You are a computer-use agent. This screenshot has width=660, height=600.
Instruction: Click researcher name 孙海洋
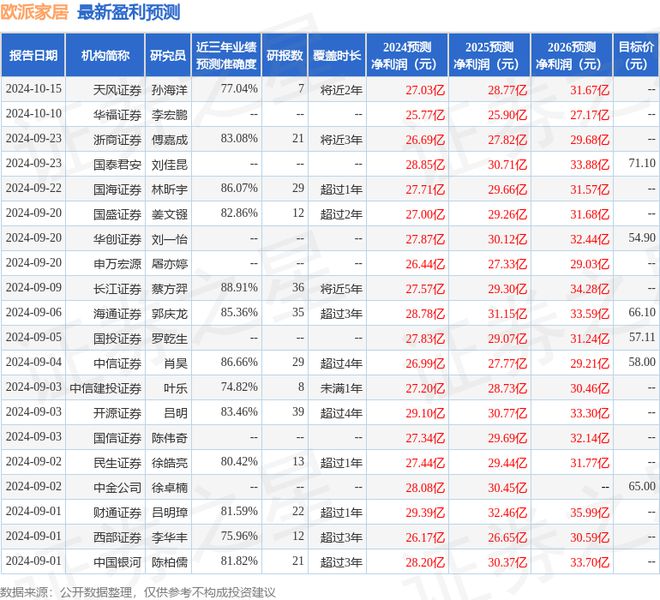coord(170,90)
